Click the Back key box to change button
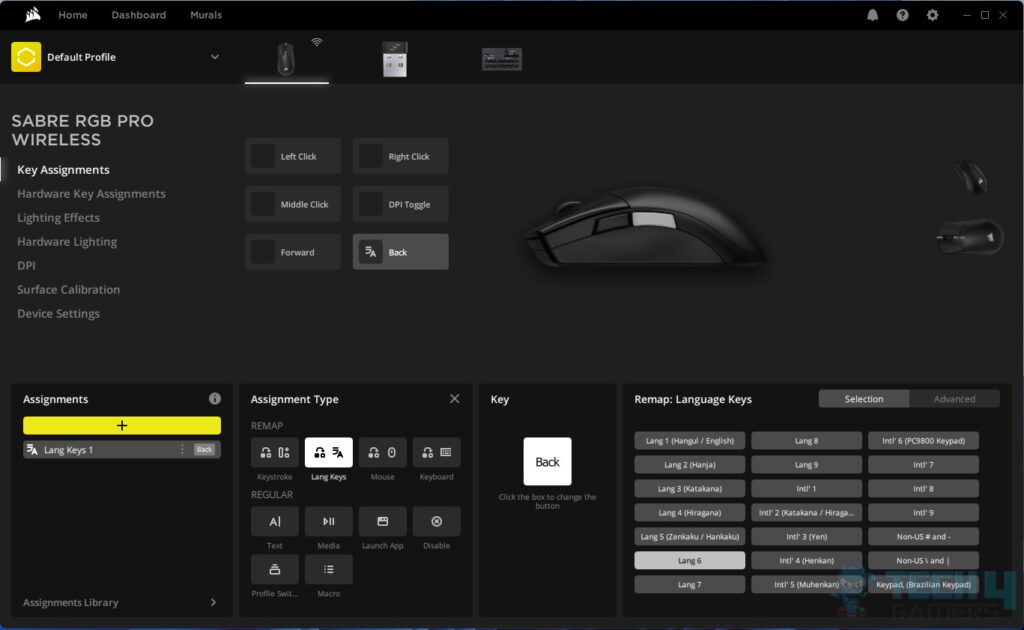 (547, 462)
